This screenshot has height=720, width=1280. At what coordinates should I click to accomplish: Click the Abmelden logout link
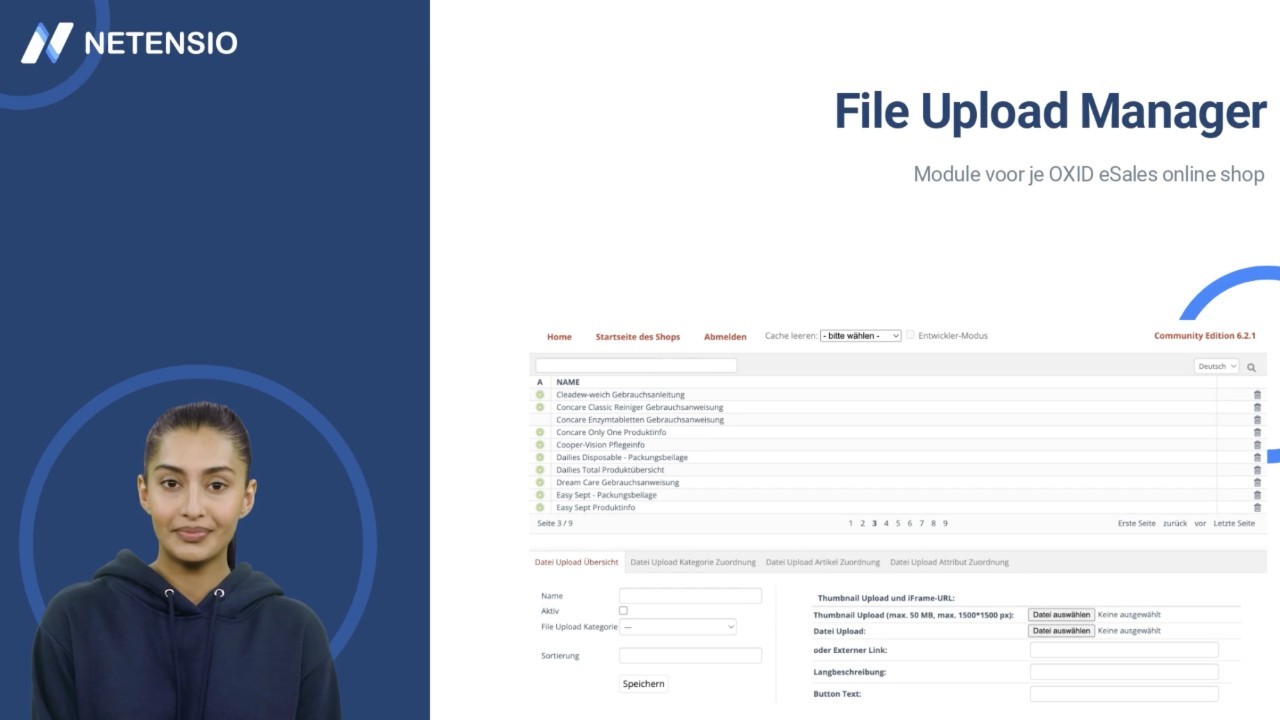(725, 337)
